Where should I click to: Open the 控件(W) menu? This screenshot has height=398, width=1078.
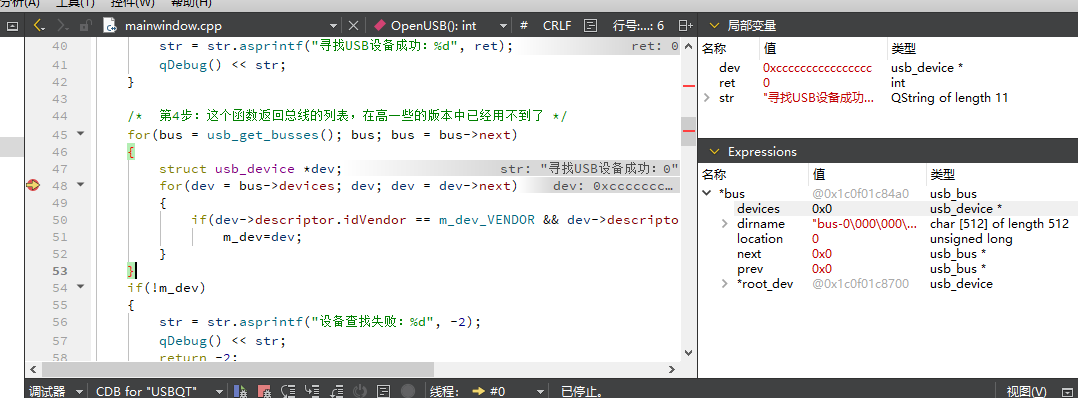click(133, 3)
